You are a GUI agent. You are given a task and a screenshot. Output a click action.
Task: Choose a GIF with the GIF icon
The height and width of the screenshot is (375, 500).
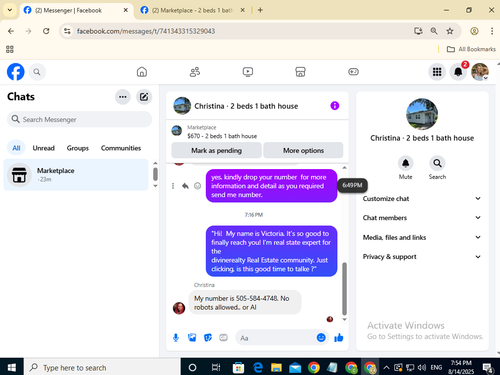223,338
